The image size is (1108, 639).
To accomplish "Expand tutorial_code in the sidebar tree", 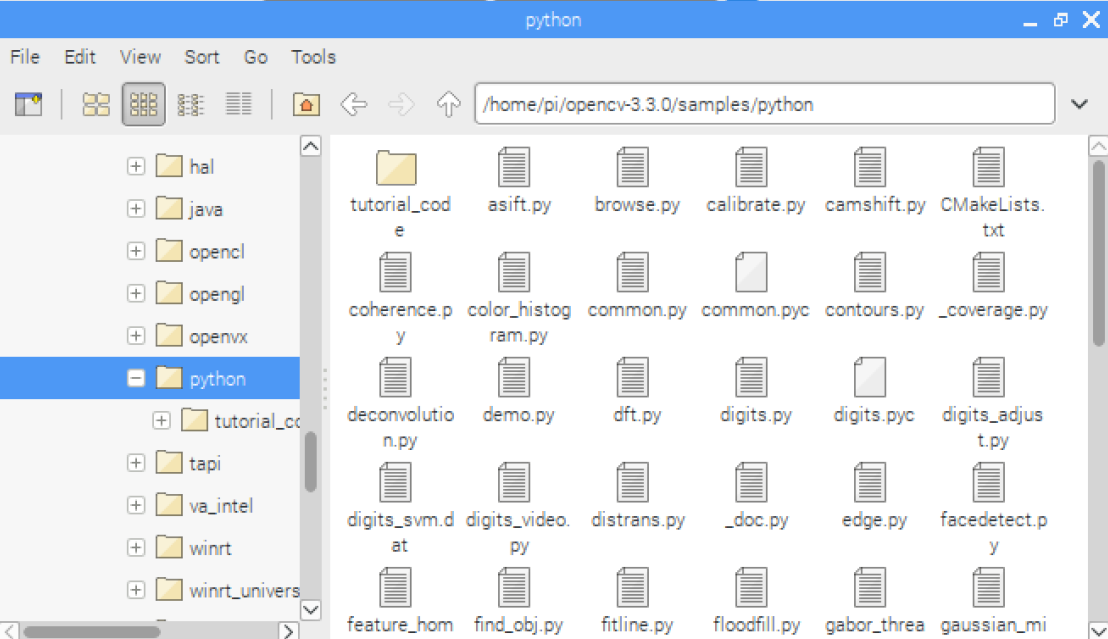I will [x=161, y=420].
